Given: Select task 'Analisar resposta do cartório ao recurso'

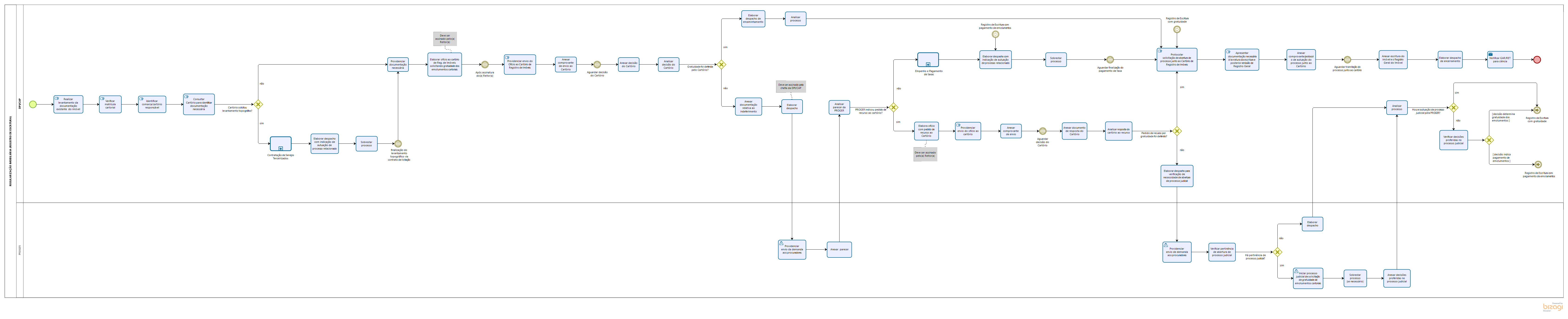Looking at the screenshot, I should point(1119,131).
